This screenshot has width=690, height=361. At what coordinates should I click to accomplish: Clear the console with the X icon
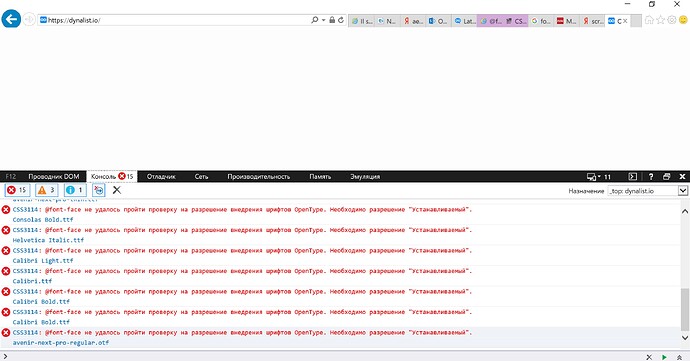pos(117,190)
